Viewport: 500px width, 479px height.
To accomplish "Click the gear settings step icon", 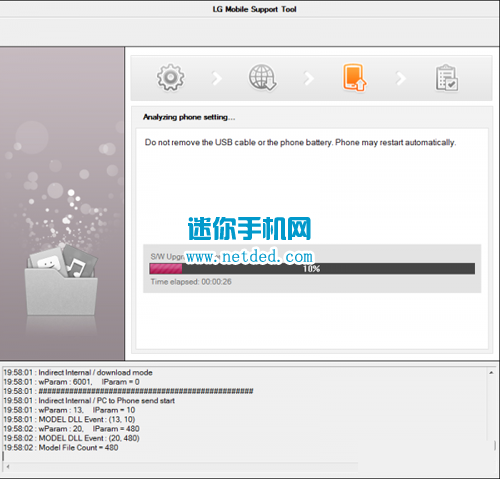I will 170,77.
